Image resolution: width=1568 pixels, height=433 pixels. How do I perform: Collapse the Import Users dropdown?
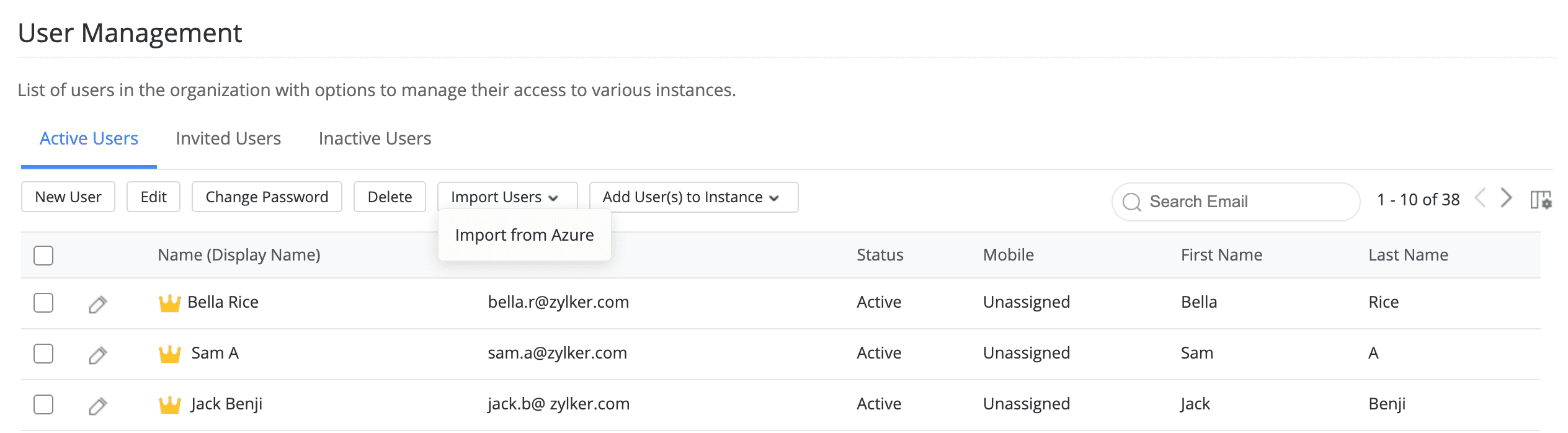pos(507,197)
